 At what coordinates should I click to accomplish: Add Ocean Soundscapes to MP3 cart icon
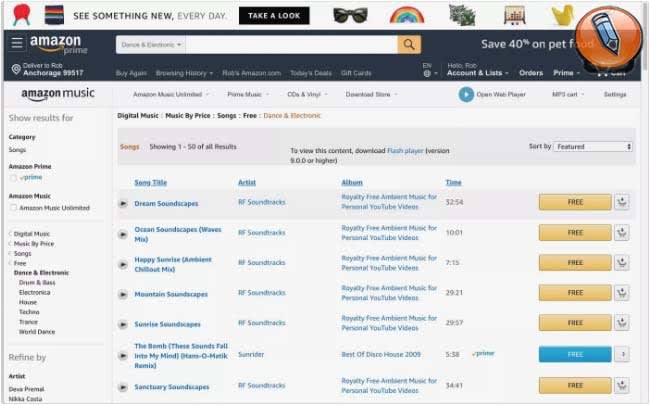pyautogui.click(x=621, y=233)
